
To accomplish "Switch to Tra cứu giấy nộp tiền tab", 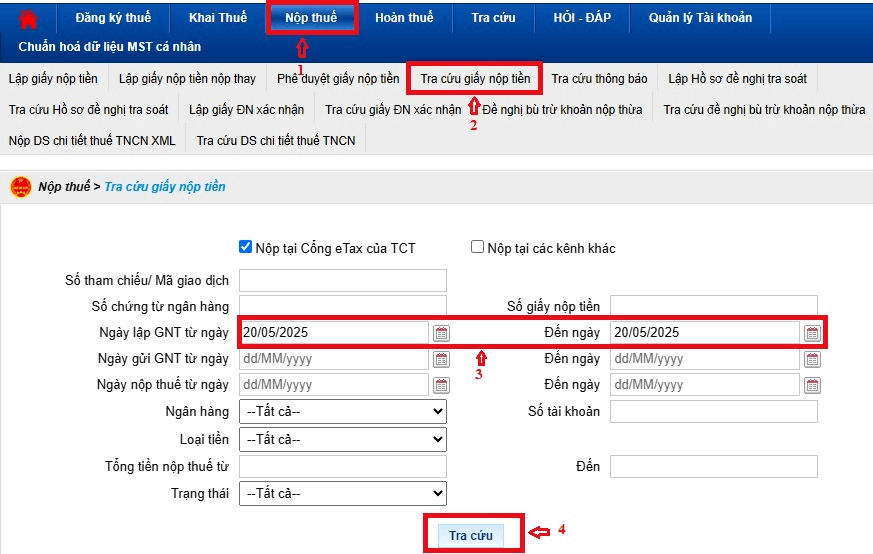I will [x=475, y=79].
